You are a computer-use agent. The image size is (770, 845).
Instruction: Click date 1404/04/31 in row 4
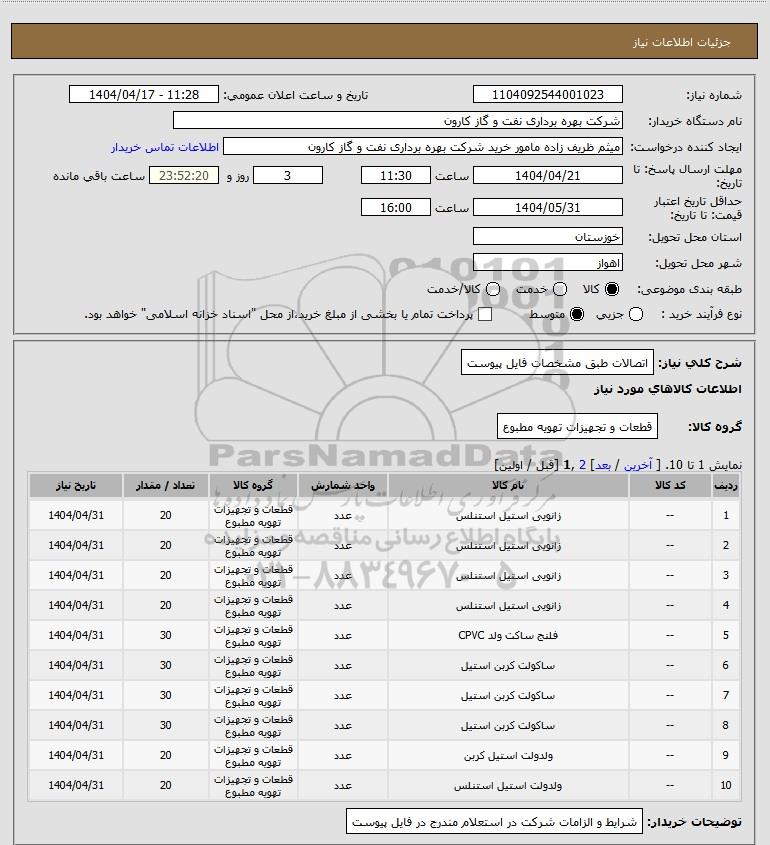point(76,605)
